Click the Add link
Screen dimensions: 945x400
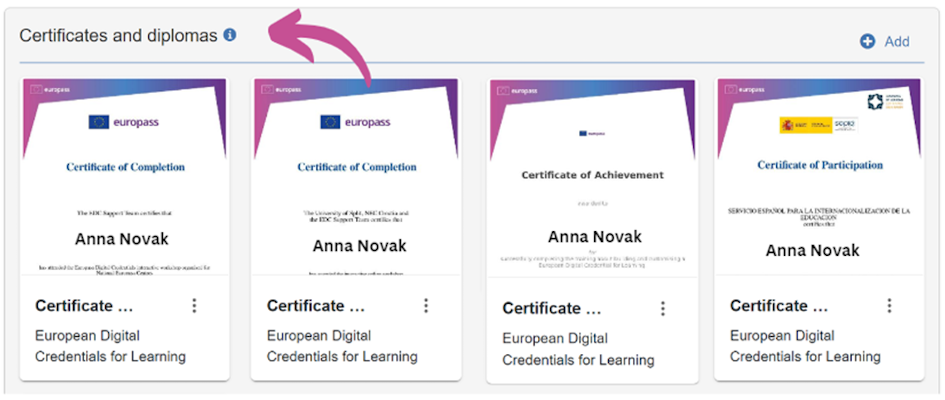(x=897, y=42)
